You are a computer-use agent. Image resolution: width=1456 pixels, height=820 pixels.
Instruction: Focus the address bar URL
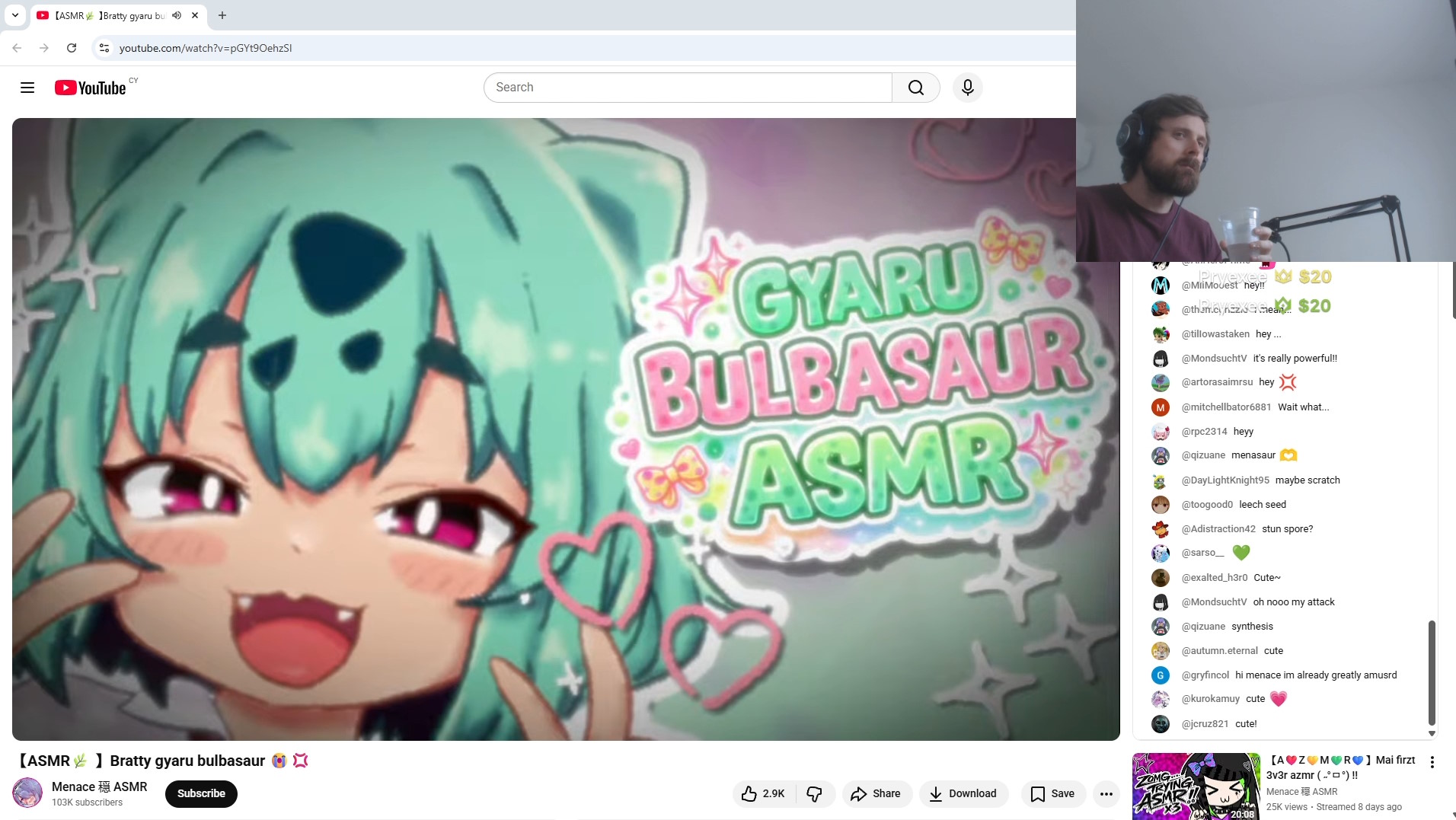coord(206,48)
